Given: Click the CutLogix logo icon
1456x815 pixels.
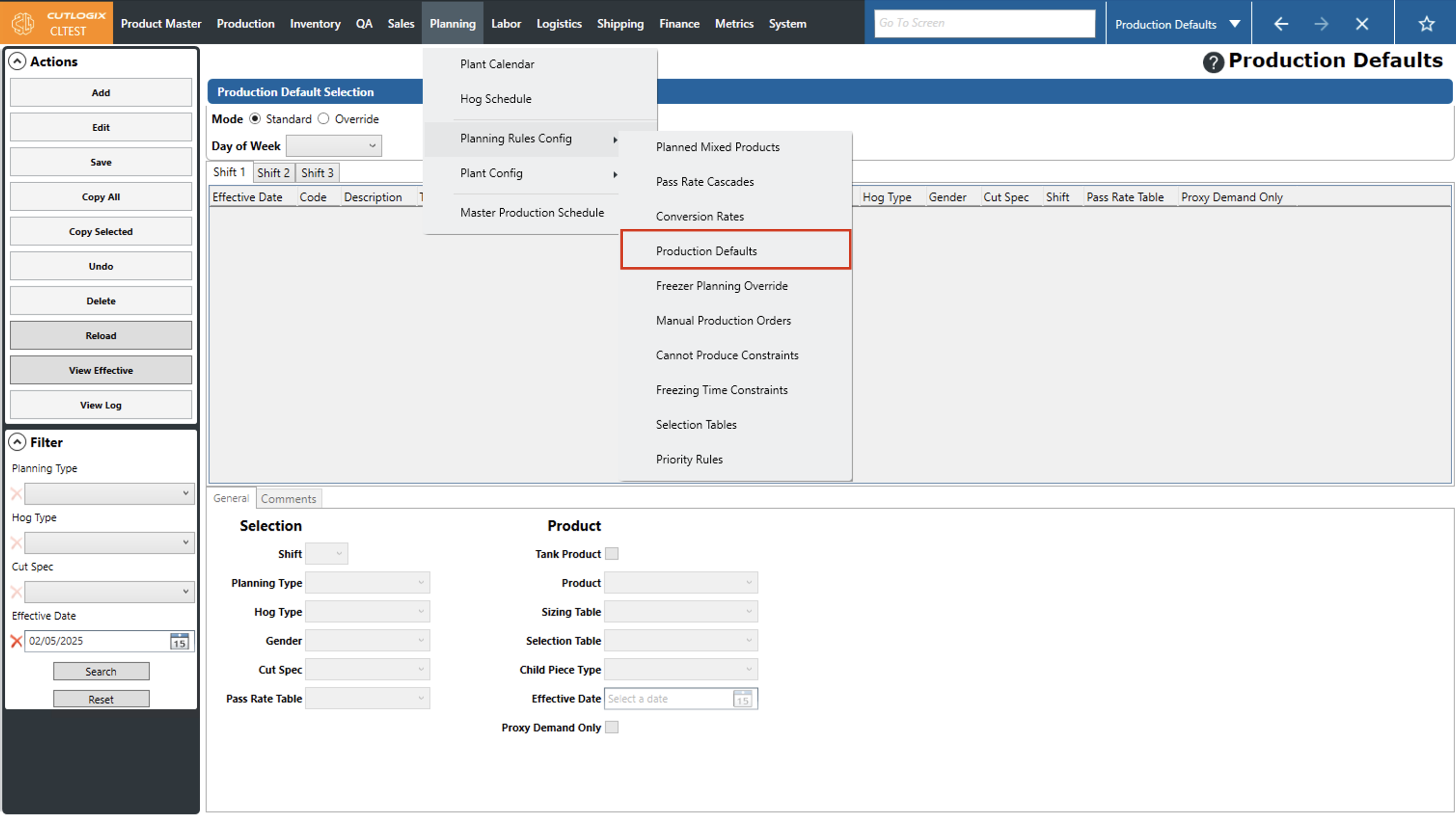Looking at the screenshot, I should point(23,23).
